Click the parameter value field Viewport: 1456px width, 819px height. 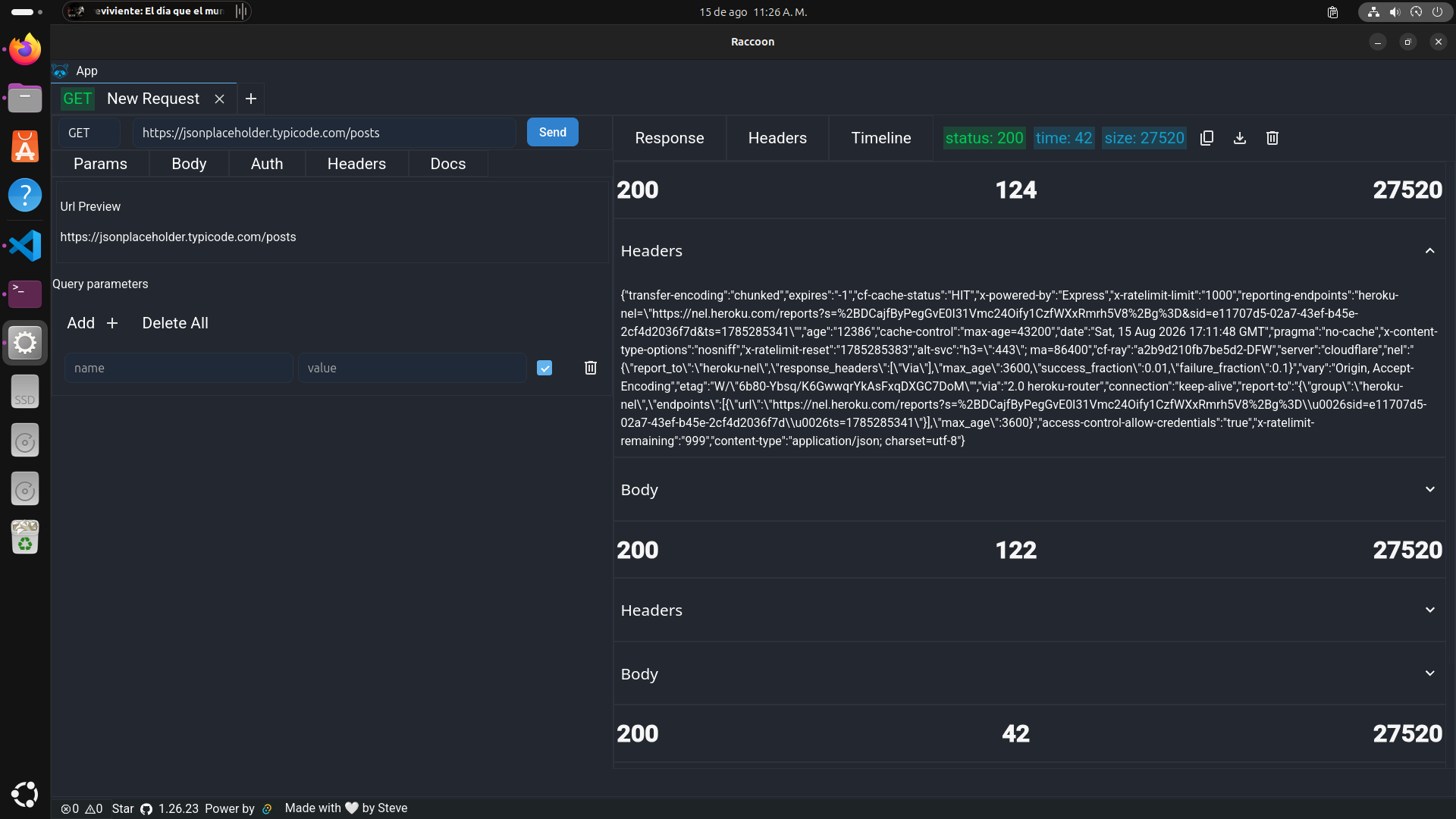tap(413, 368)
